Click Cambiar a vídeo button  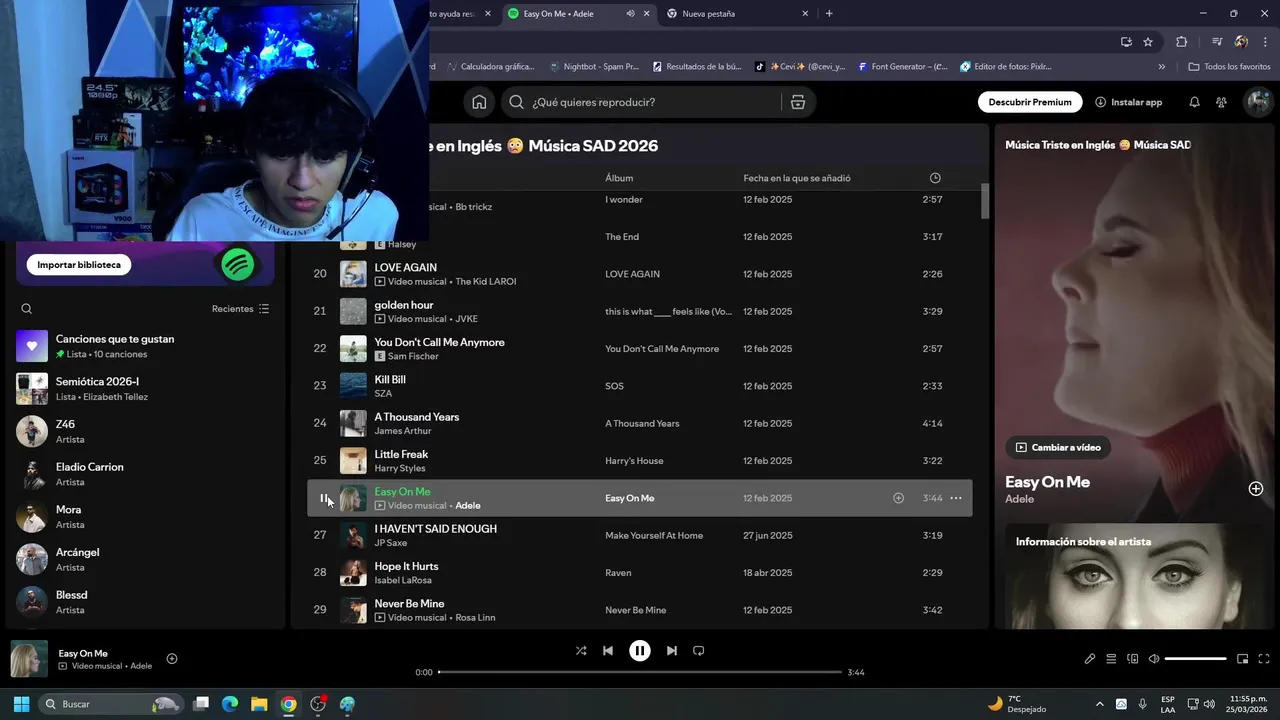click(x=1059, y=447)
